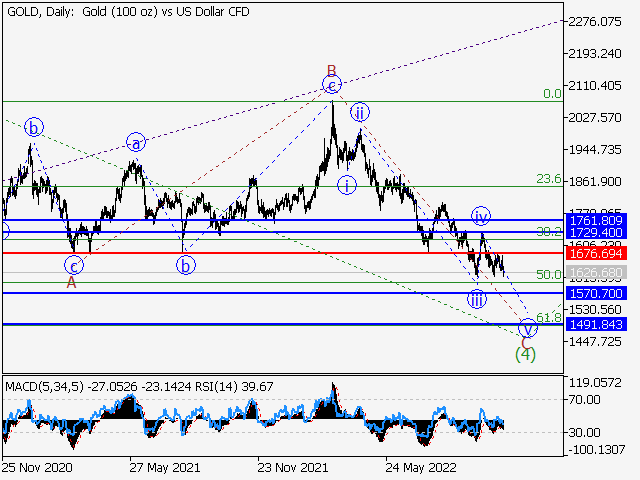Click the red C wave label
The image size is (640, 480).
tap(526, 343)
